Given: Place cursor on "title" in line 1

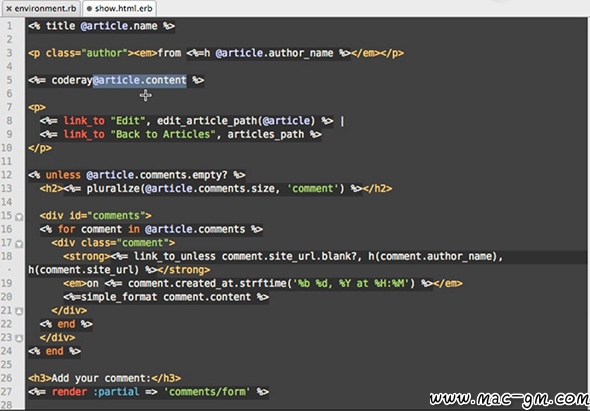Looking at the screenshot, I should tap(60, 26).
